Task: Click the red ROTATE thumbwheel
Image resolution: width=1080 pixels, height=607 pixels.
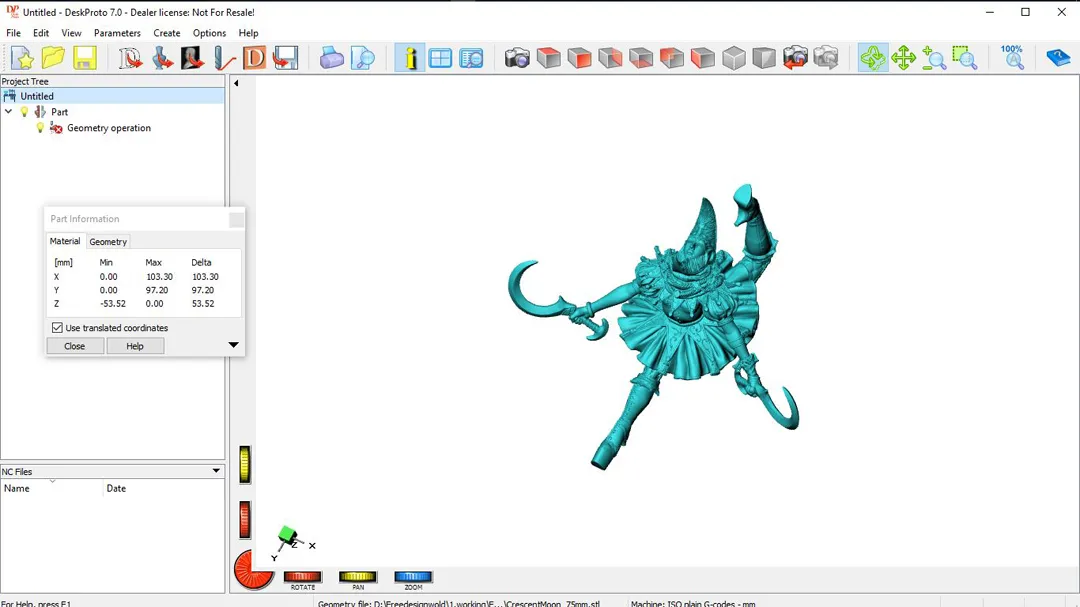Action: coord(303,577)
